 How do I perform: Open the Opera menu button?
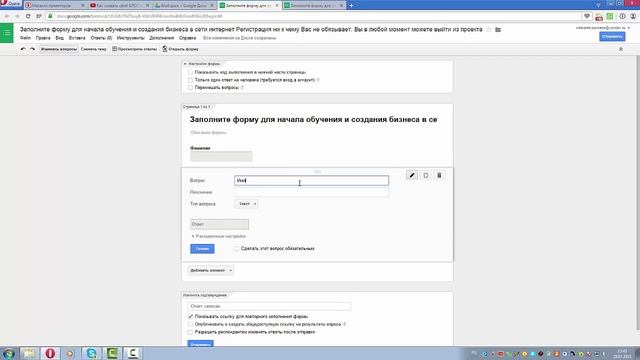point(11,4)
